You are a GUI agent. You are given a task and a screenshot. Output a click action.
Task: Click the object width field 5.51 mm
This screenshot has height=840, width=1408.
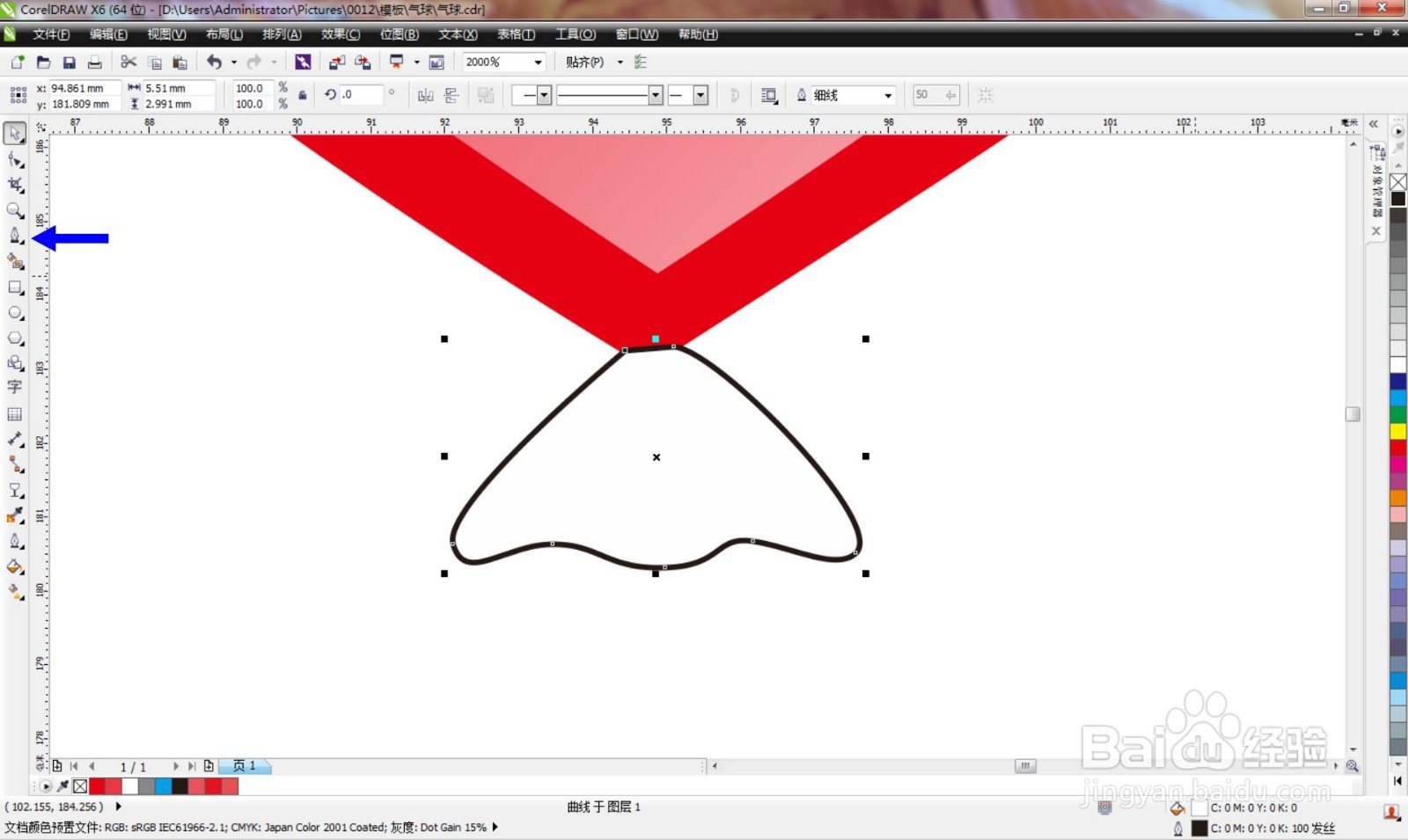click(179, 88)
